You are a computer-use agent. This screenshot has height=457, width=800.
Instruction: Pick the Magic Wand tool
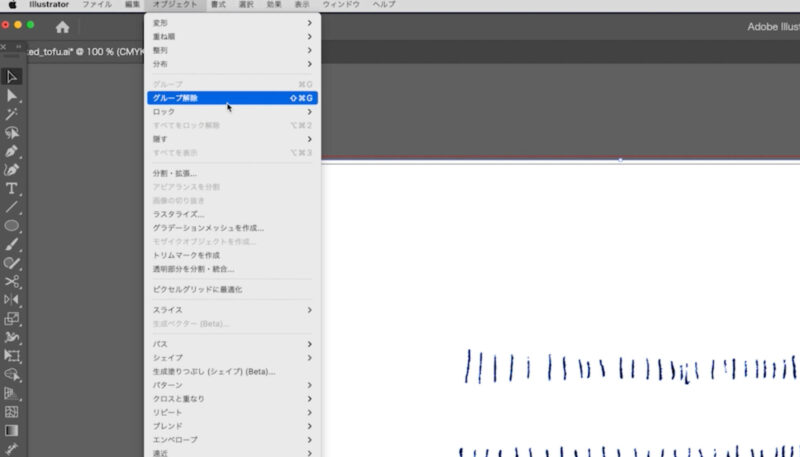tap(12, 114)
